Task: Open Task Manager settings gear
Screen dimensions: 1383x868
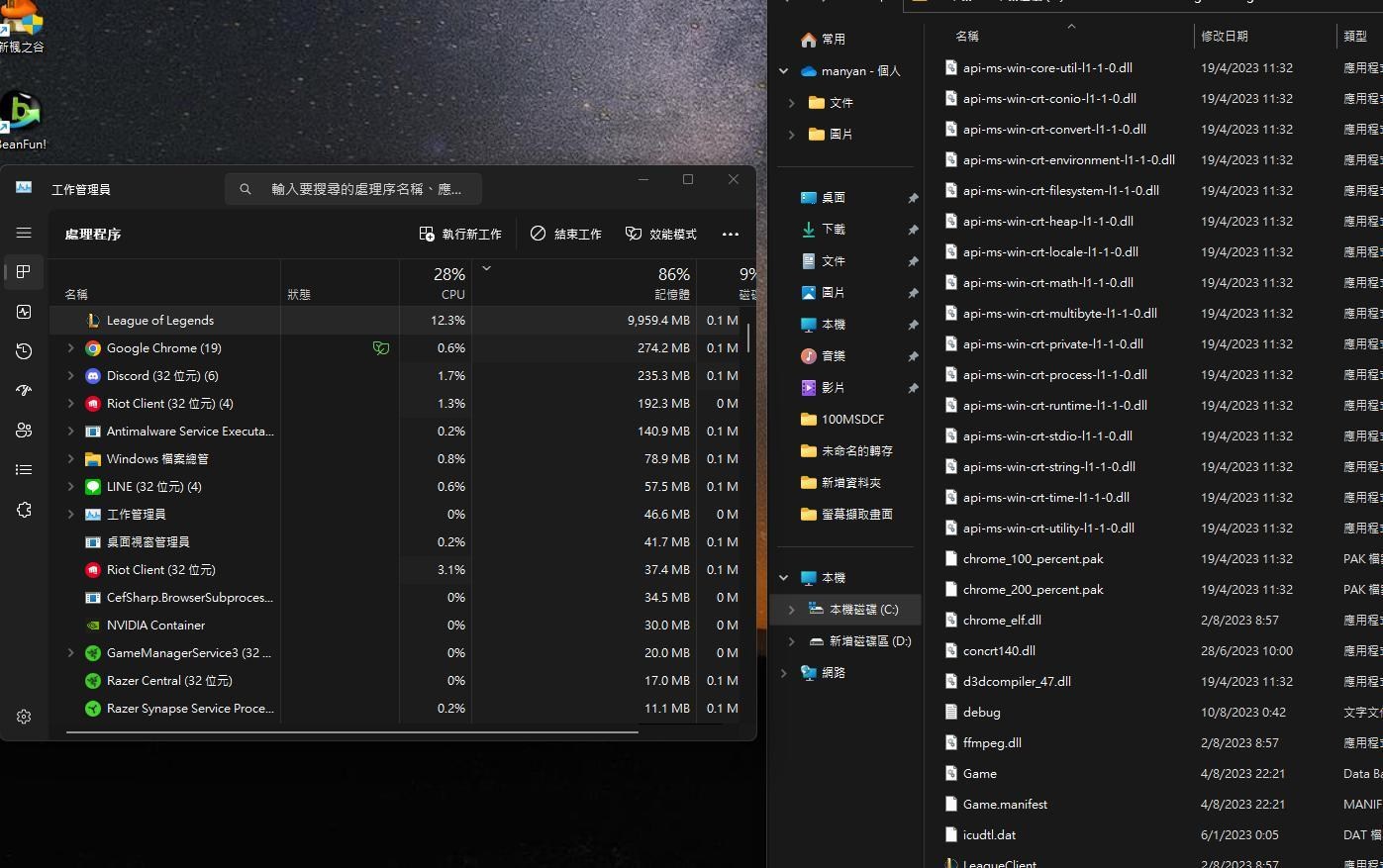Action: (x=24, y=717)
